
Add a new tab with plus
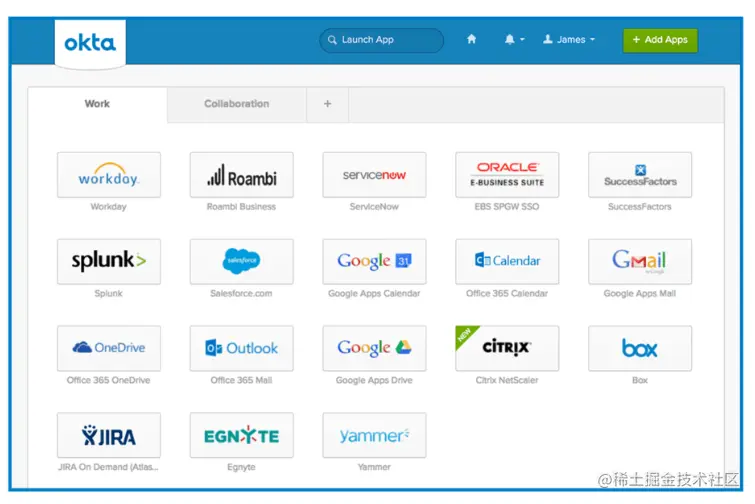point(327,104)
